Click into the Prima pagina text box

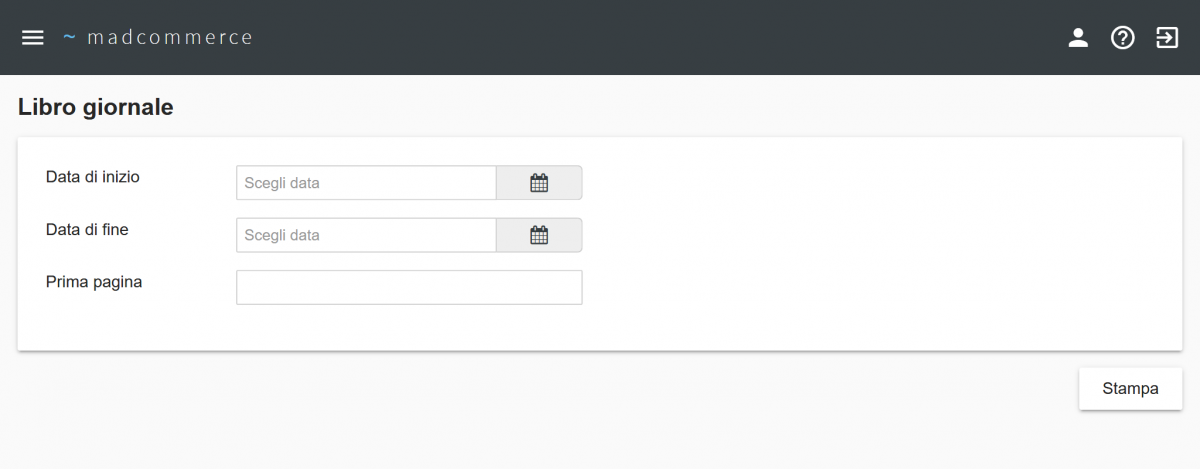coord(409,288)
